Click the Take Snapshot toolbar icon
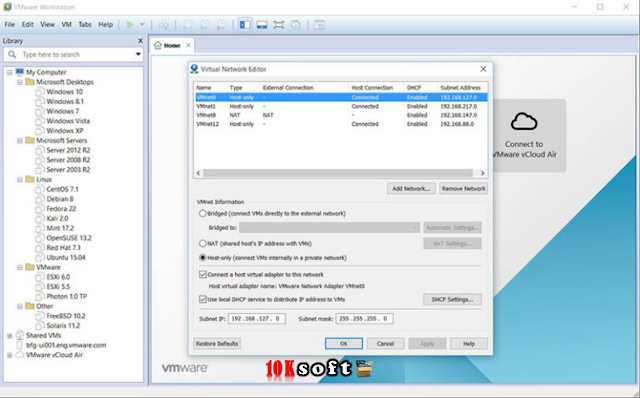Image resolution: width=640 pixels, height=398 pixels. [x=188, y=25]
